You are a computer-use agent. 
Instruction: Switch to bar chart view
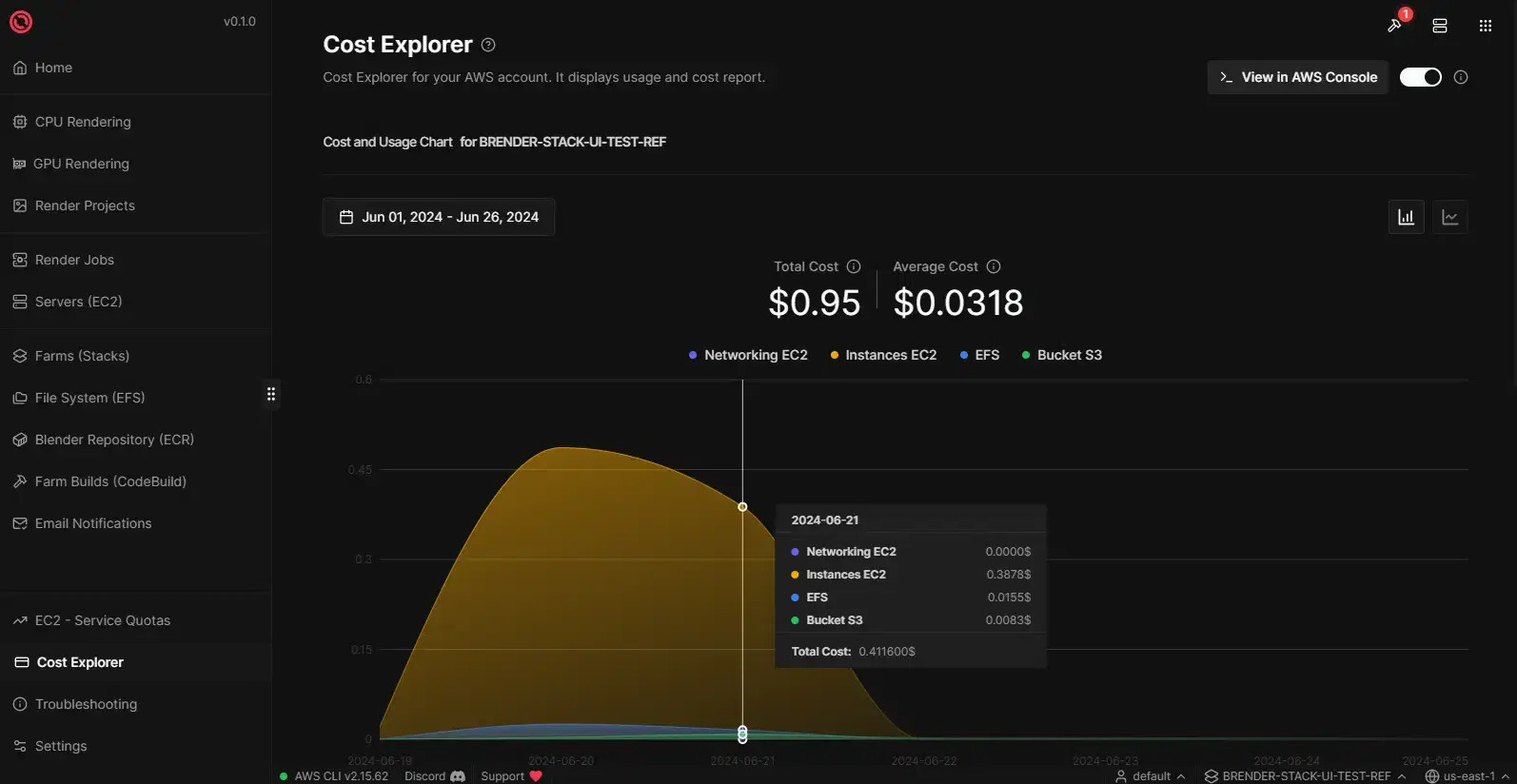point(1407,217)
